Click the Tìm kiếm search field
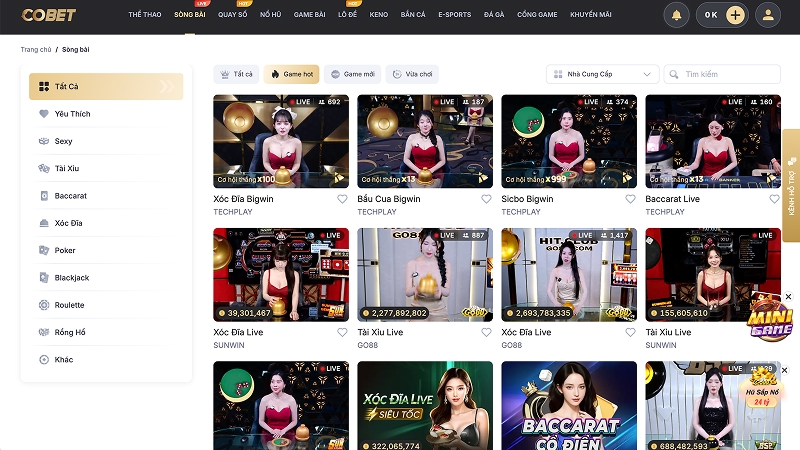Viewport: 800px width, 450px height. [722, 74]
